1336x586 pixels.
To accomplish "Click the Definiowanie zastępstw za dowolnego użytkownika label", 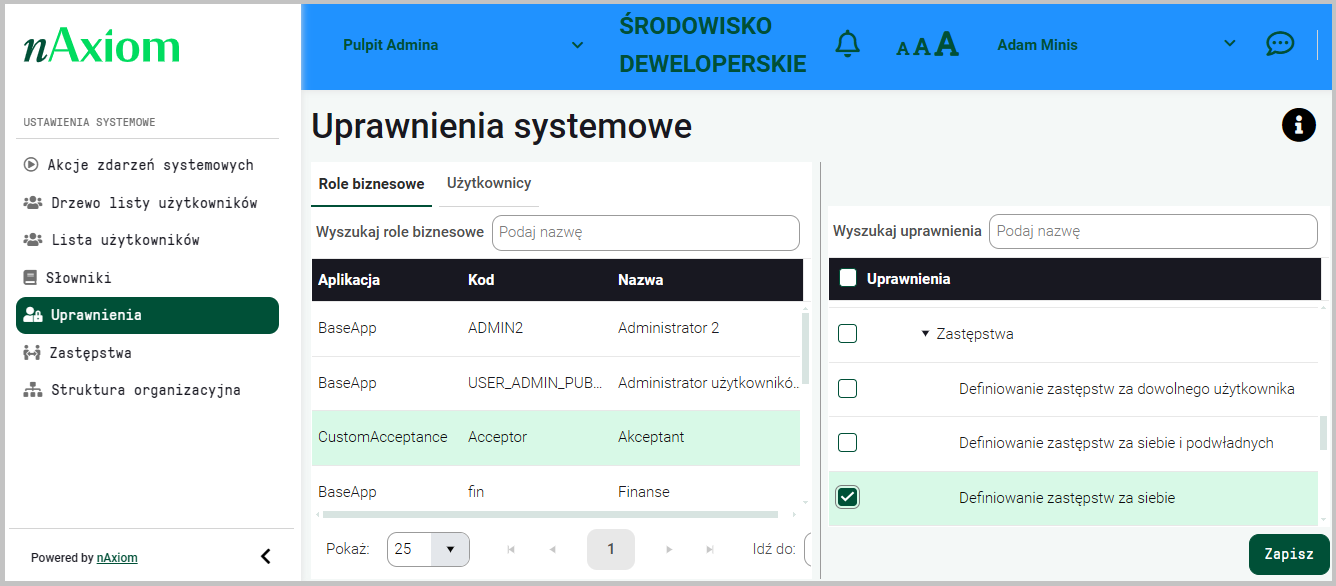I will pos(1127,388).
